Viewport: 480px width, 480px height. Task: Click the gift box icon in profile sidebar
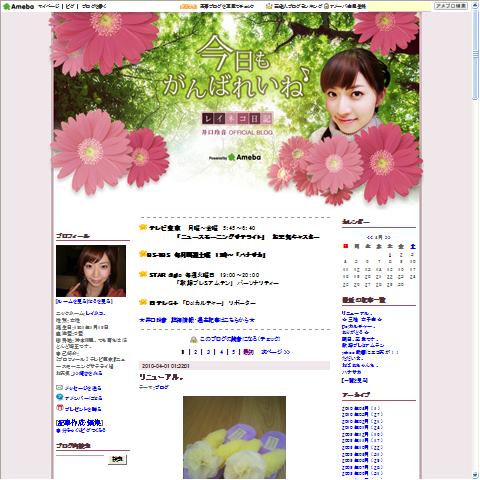tap(60, 408)
